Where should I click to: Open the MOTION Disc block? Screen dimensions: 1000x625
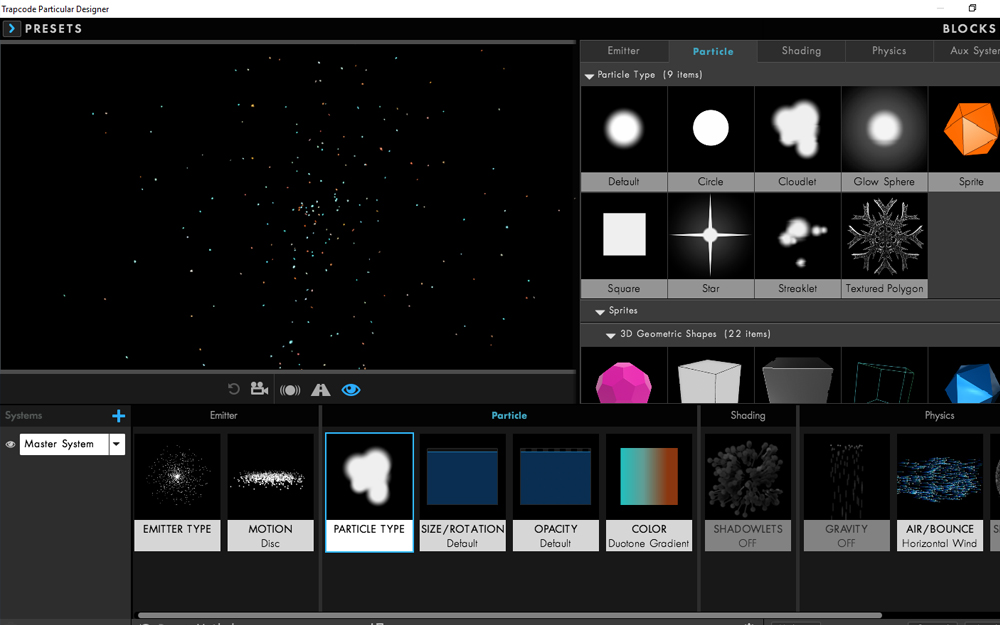coord(270,492)
